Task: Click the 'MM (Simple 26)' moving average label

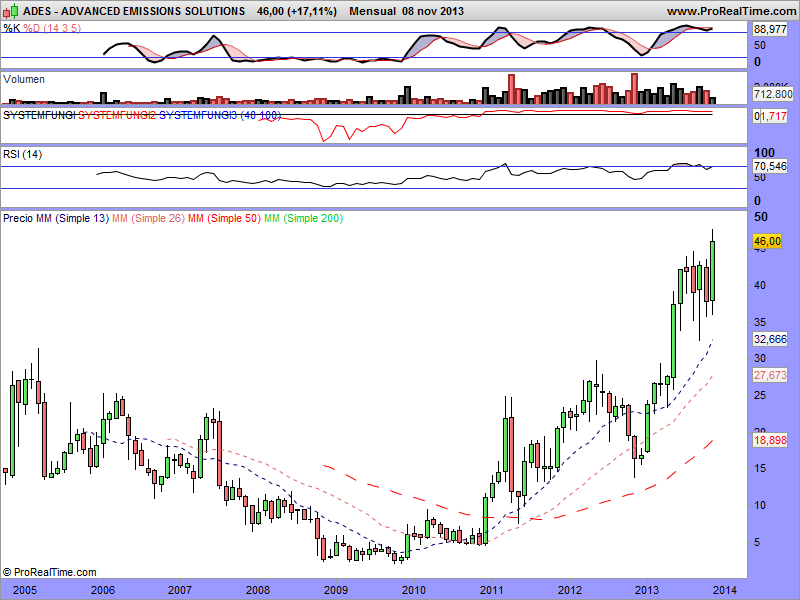Action: [x=148, y=218]
